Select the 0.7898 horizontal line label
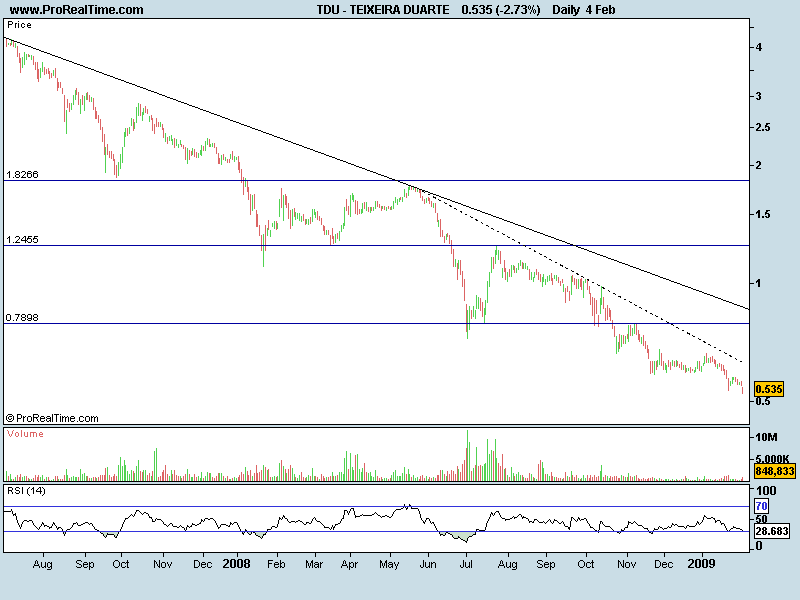Screen dimensions: 800x600 tap(22, 317)
